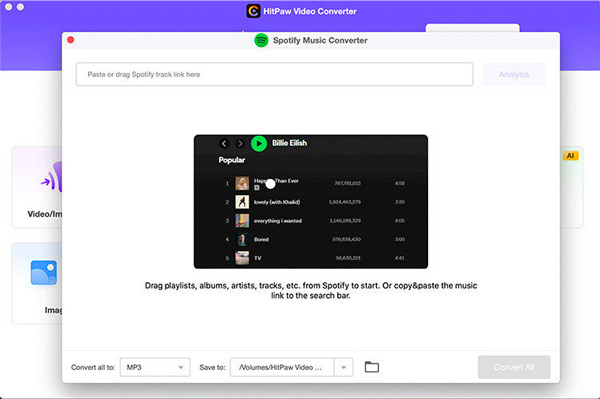600x399 pixels.
Task: Open the Image tool card icon
Action: [44, 272]
